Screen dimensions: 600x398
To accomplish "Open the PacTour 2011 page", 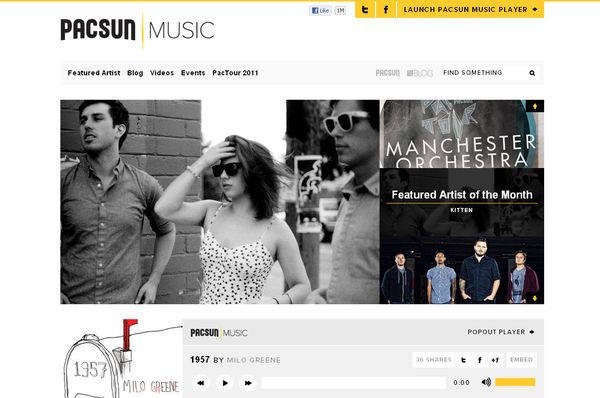I will [x=235, y=73].
